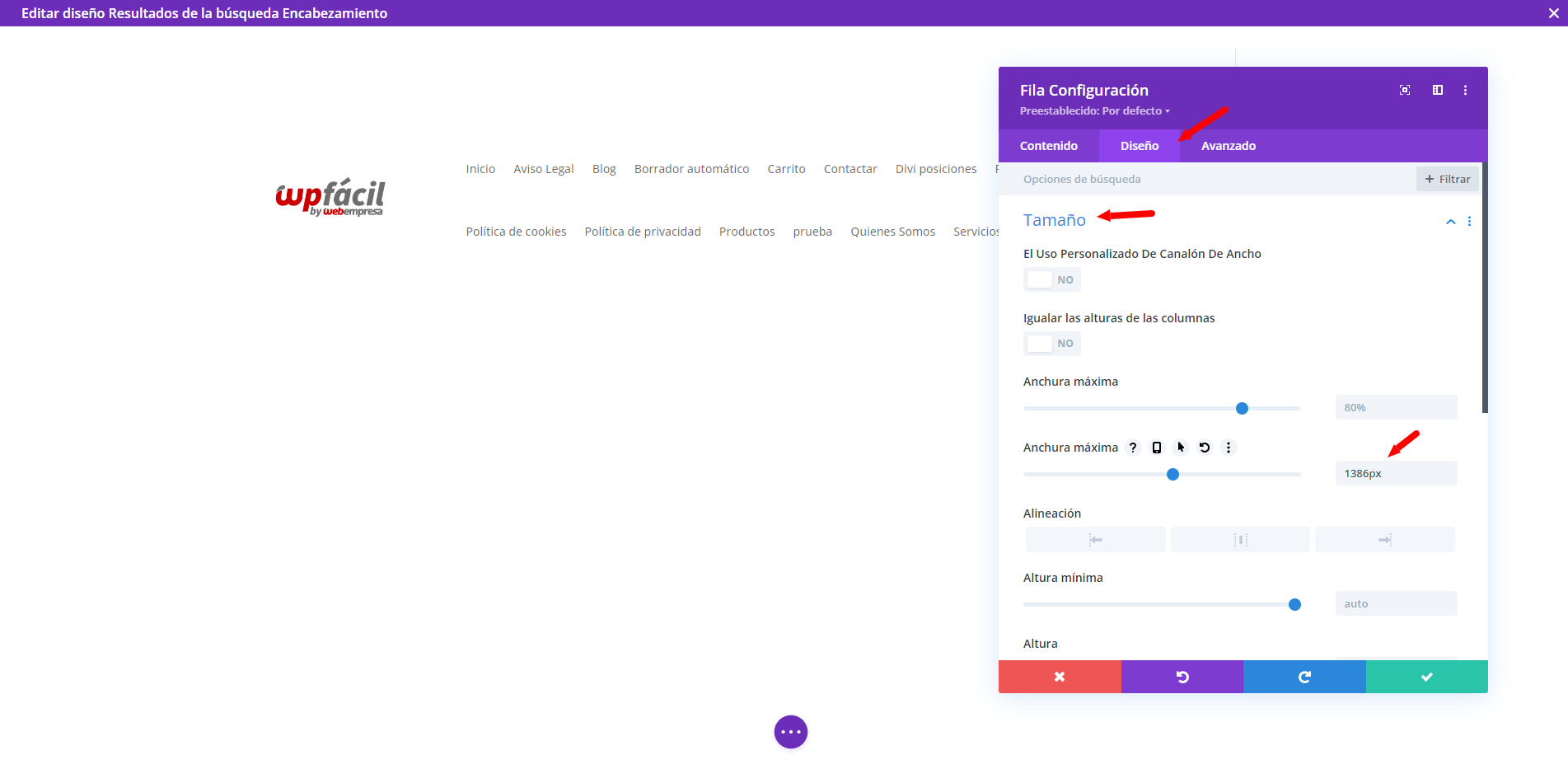Open the Inicio menu link
1568x769 pixels.
480,169
